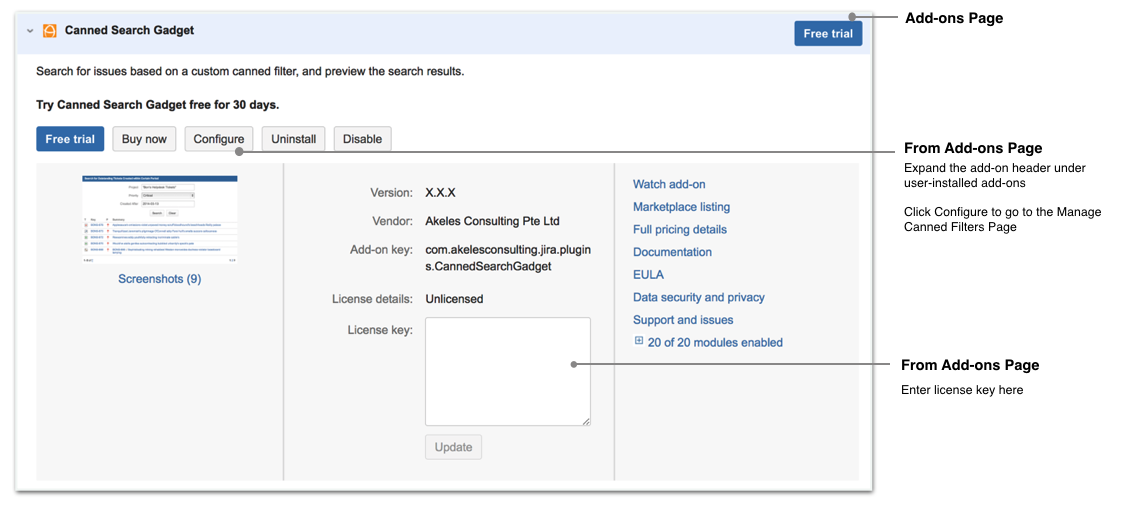Click the Free trial button in the header bar

827,33
